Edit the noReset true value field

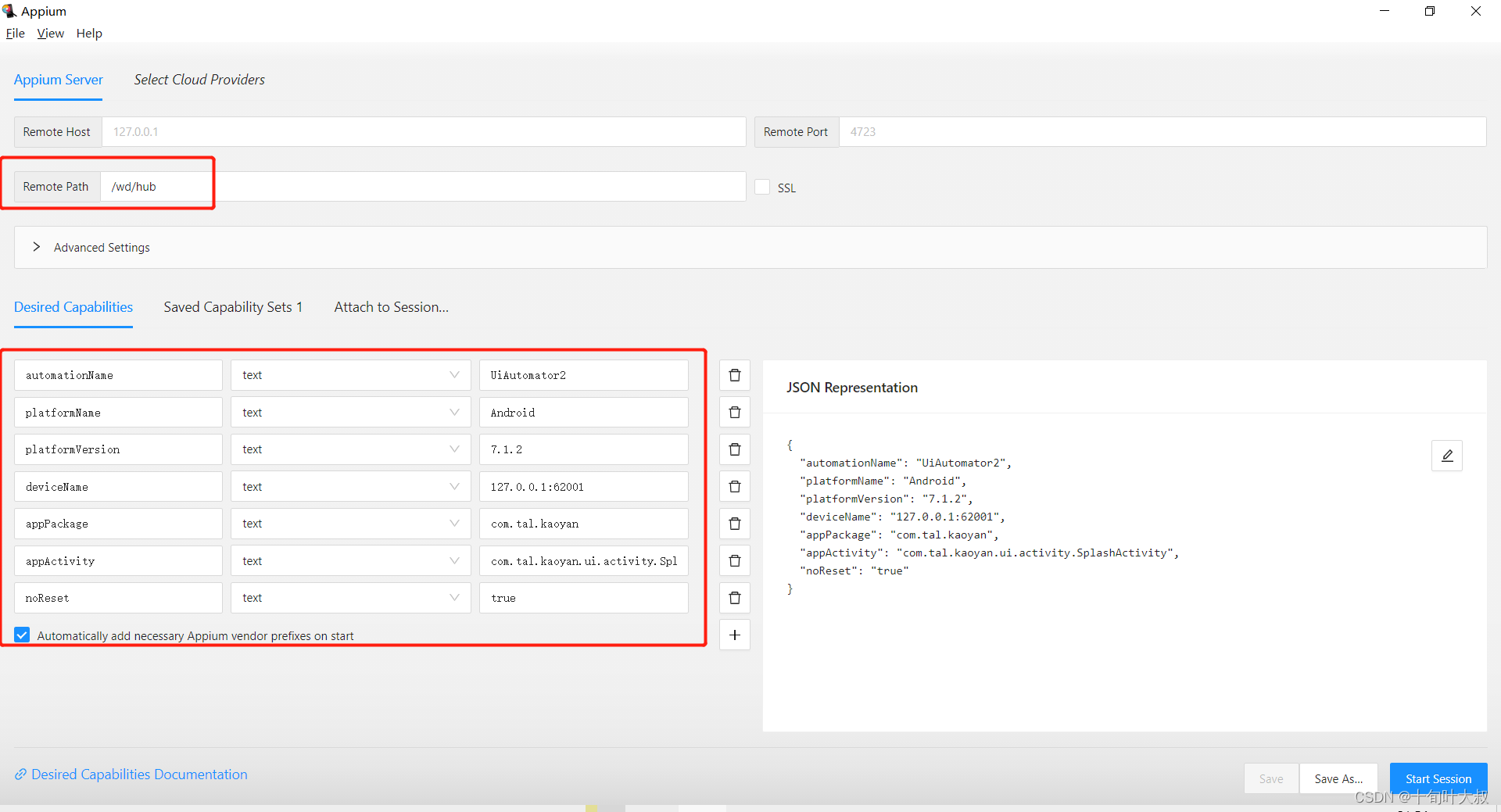point(583,598)
